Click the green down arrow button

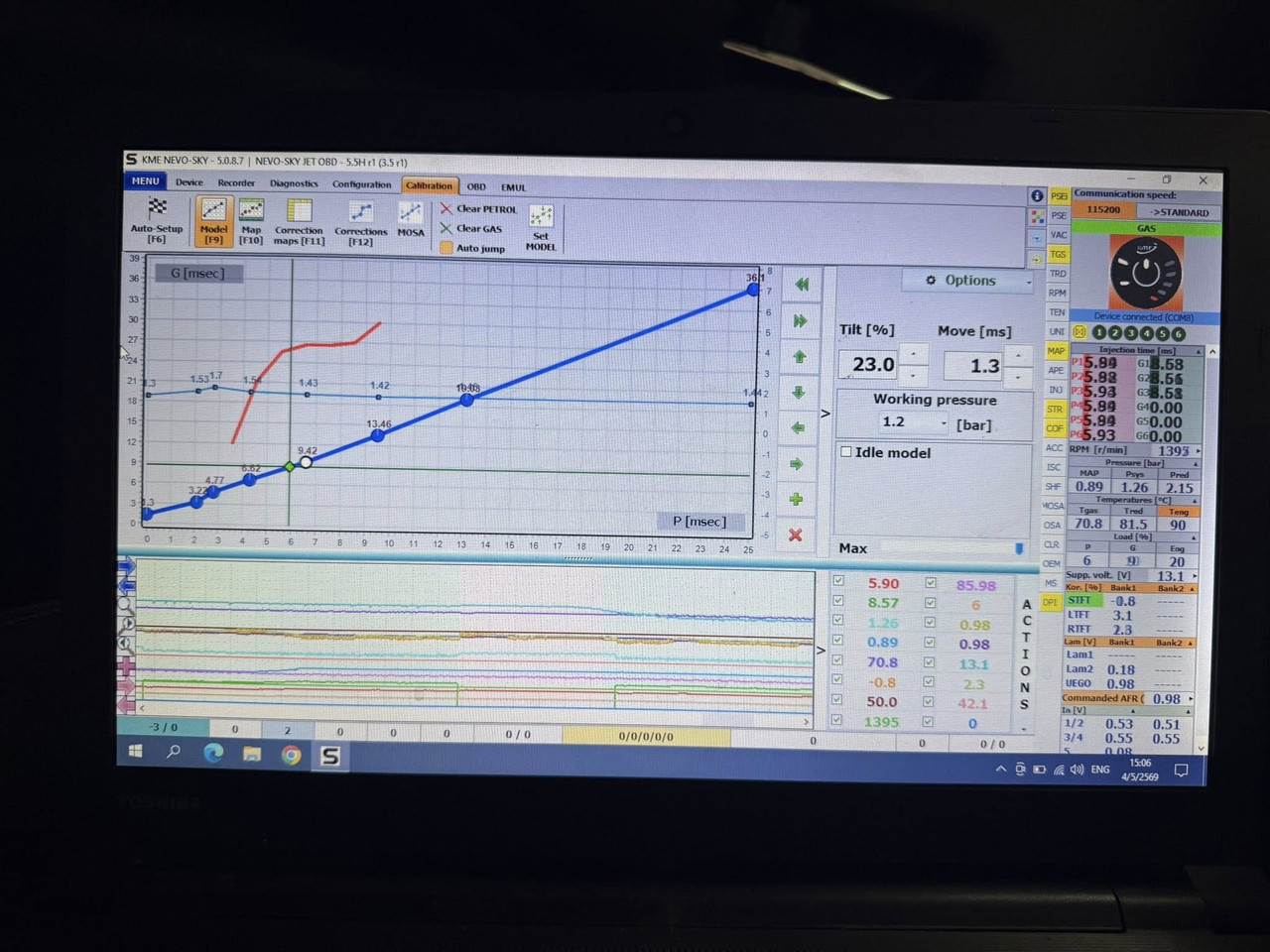click(x=799, y=392)
